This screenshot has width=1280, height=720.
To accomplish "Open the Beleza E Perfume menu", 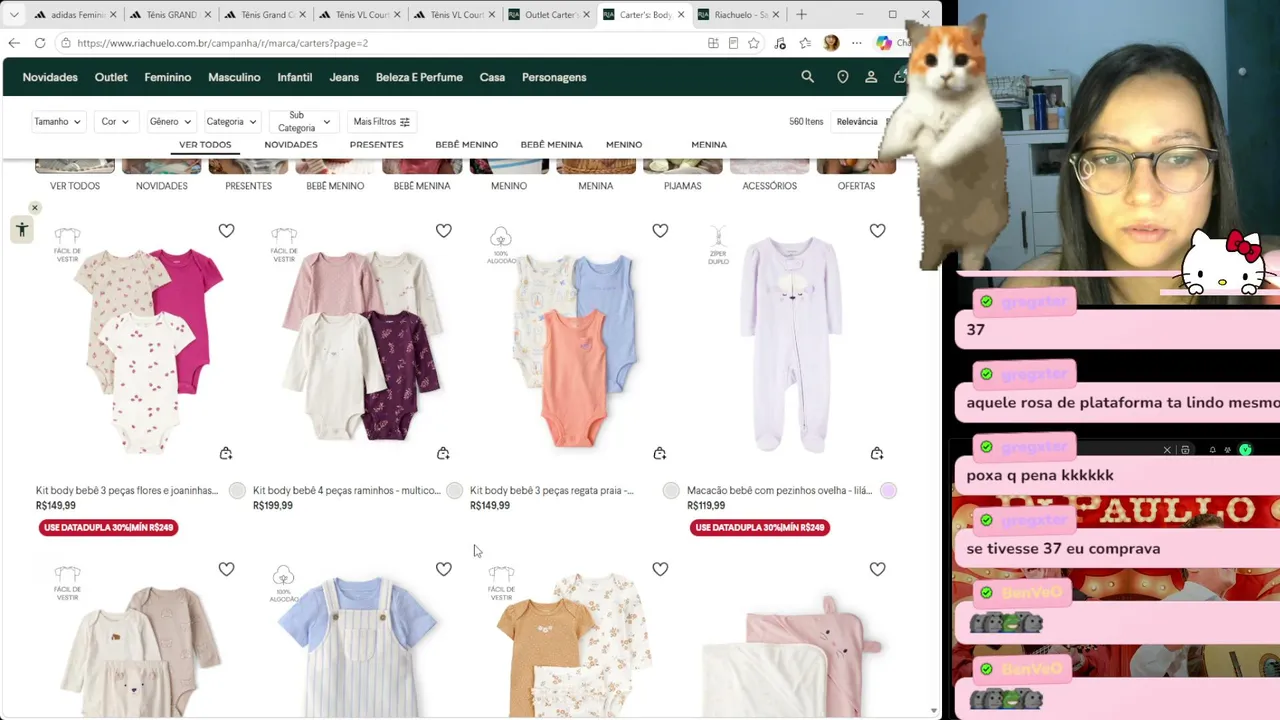I will pyautogui.click(x=419, y=77).
